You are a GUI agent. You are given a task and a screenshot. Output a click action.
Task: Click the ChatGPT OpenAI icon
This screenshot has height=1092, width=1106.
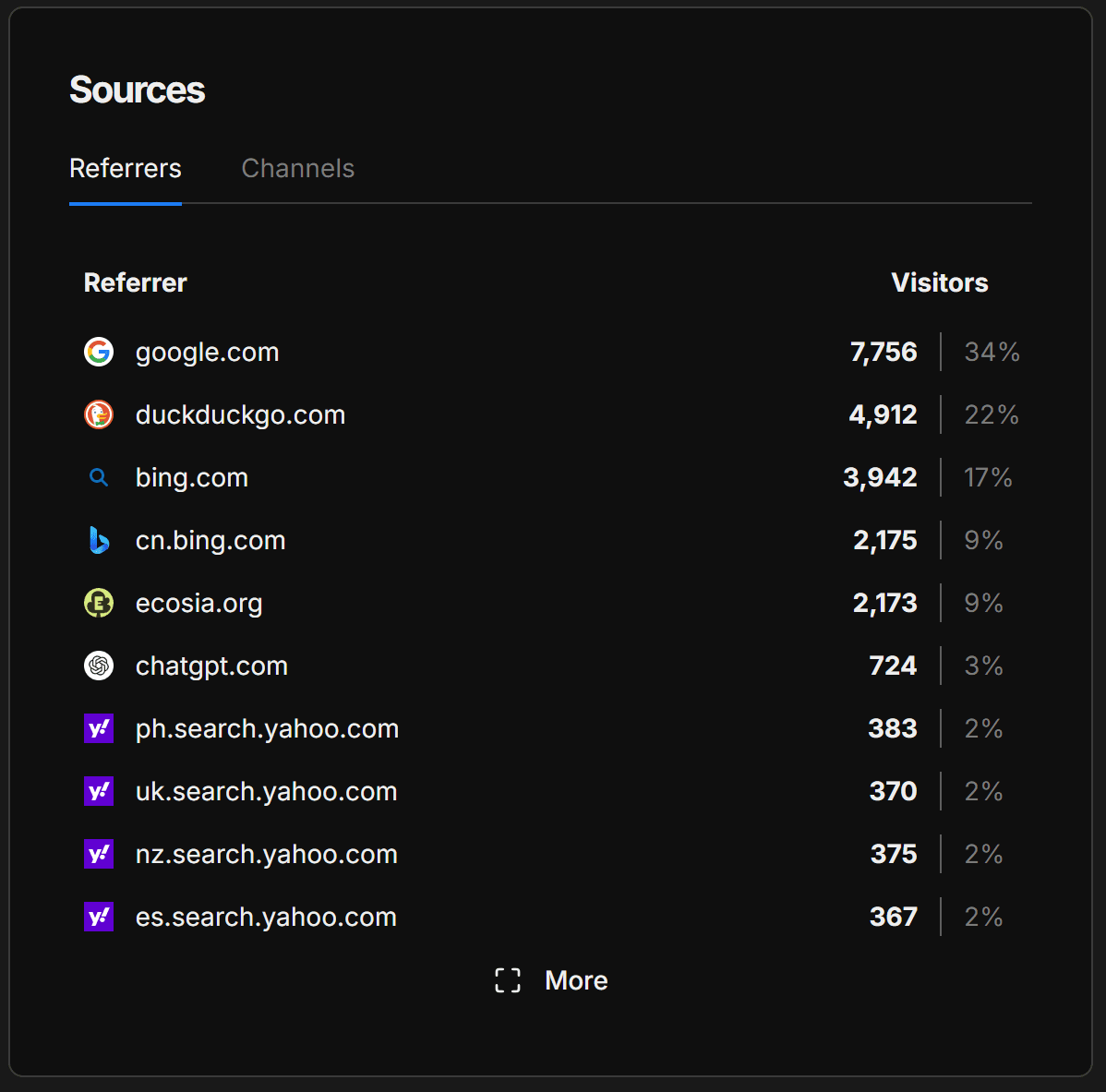point(99,666)
